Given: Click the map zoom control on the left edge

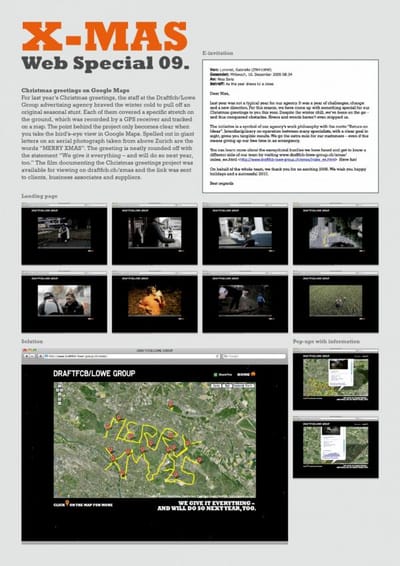Looking at the screenshot, I should pos(59,394).
